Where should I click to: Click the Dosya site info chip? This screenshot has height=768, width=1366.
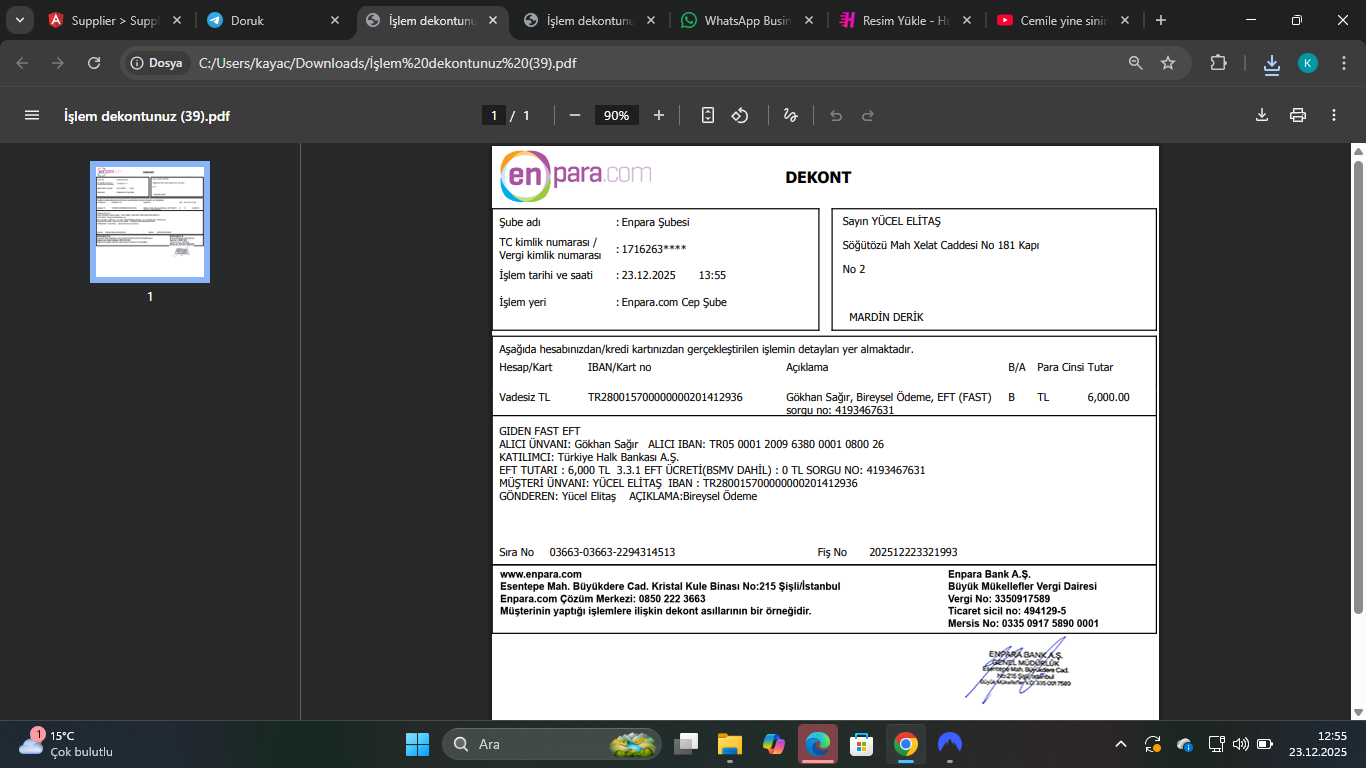point(157,63)
